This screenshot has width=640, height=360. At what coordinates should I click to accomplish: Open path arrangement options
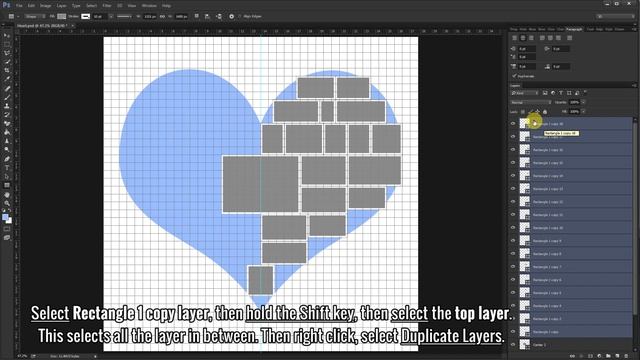click(x=219, y=16)
